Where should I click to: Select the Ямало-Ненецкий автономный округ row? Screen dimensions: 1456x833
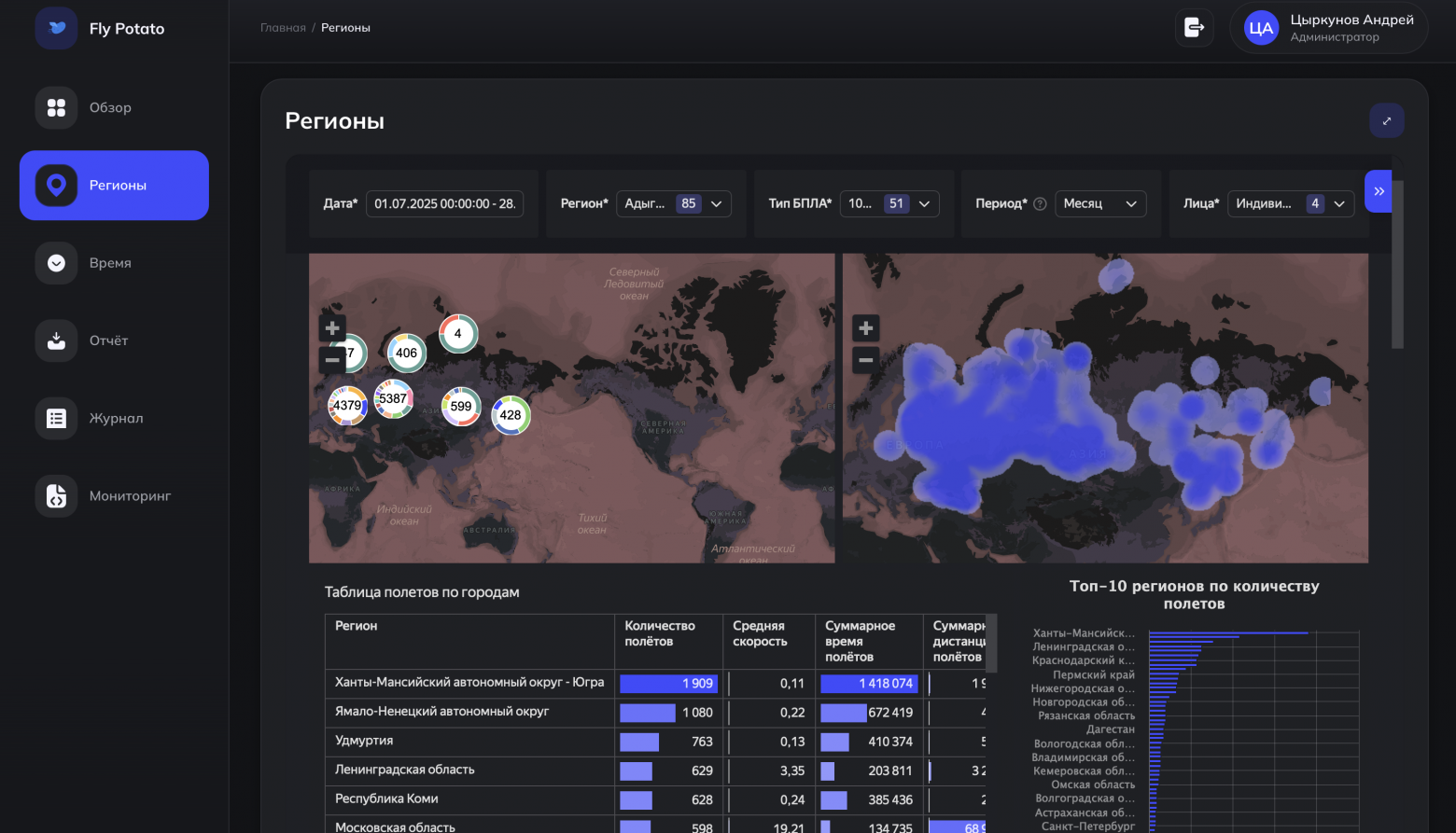[x=655, y=712]
